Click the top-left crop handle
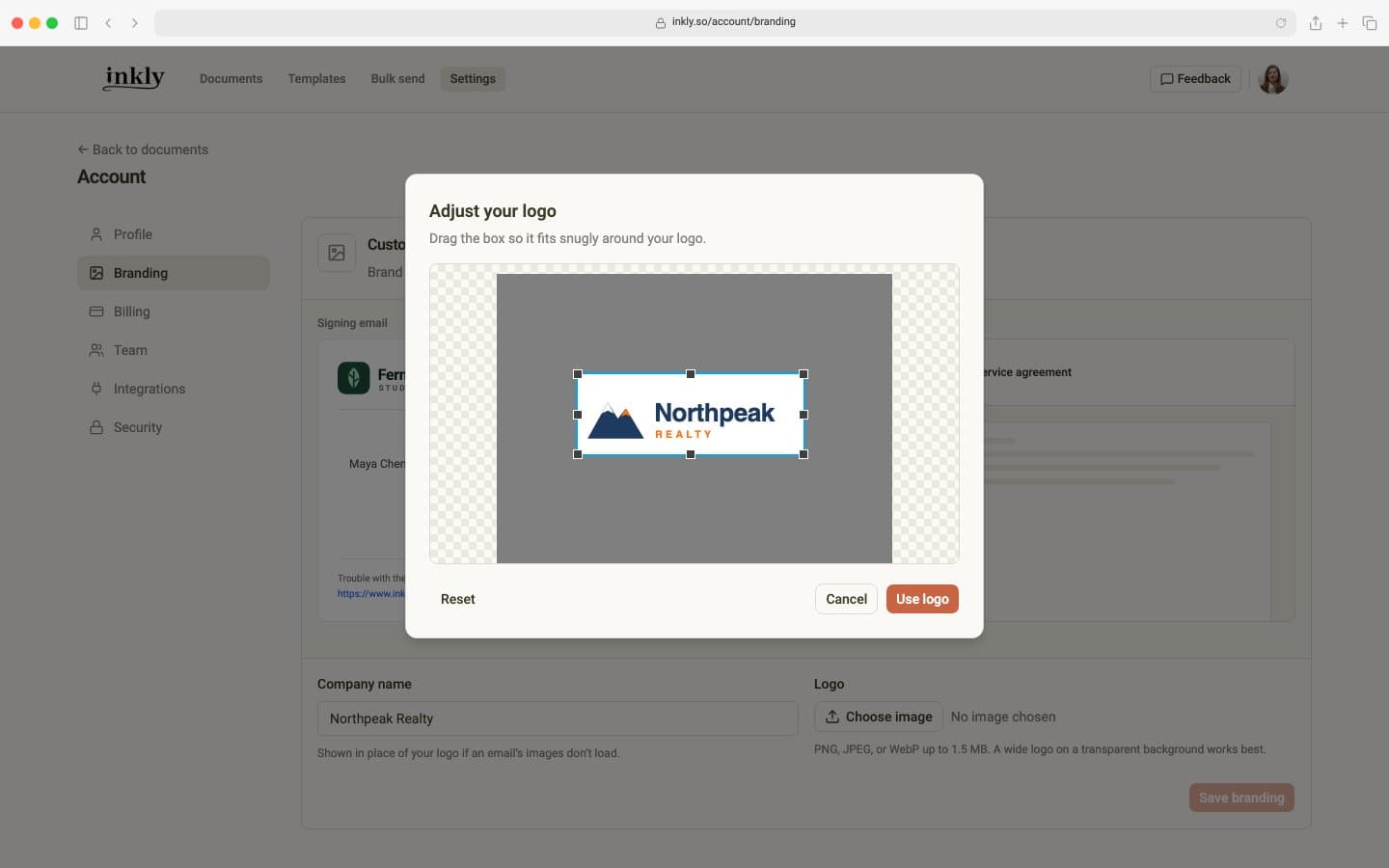Image resolution: width=1389 pixels, height=868 pixels. pos(578,374)
